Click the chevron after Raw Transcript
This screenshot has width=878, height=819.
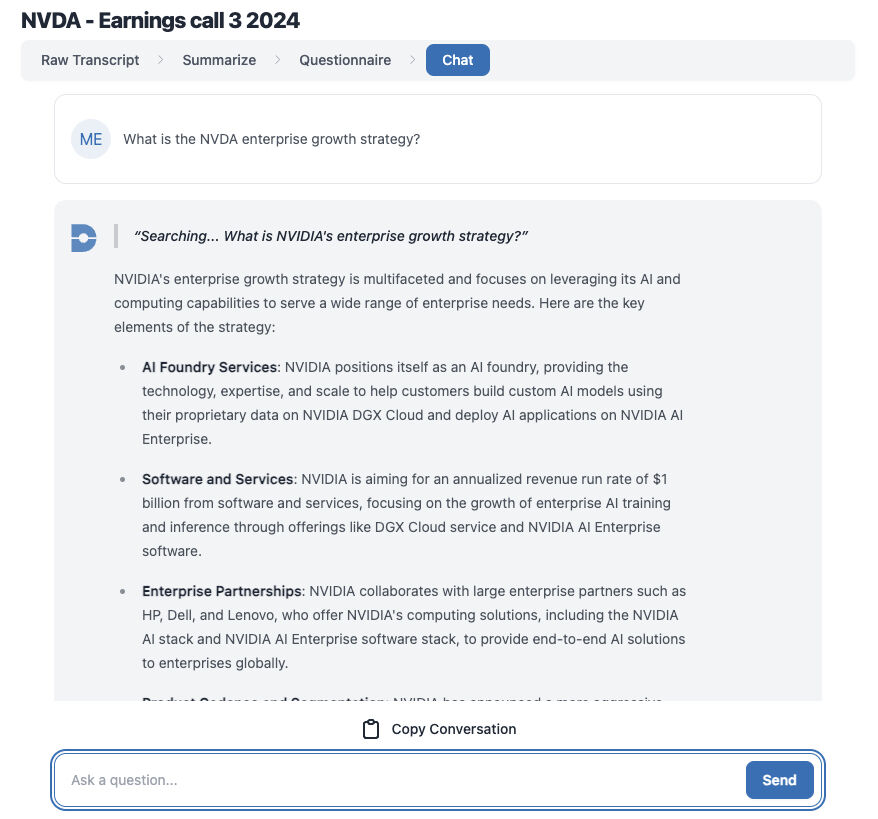pos(160,60)
